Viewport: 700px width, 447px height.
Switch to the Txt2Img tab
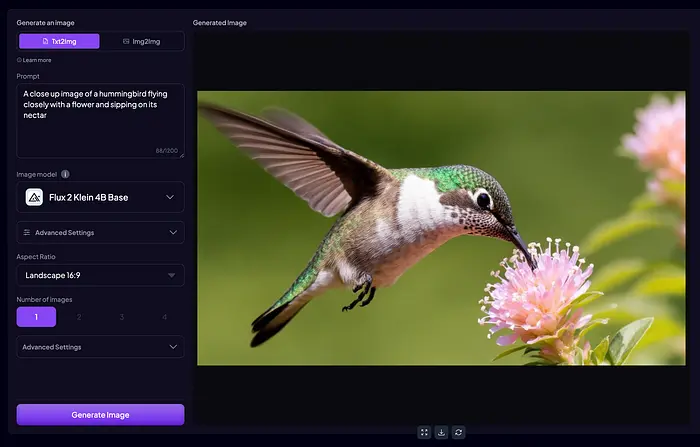point(59,41)
